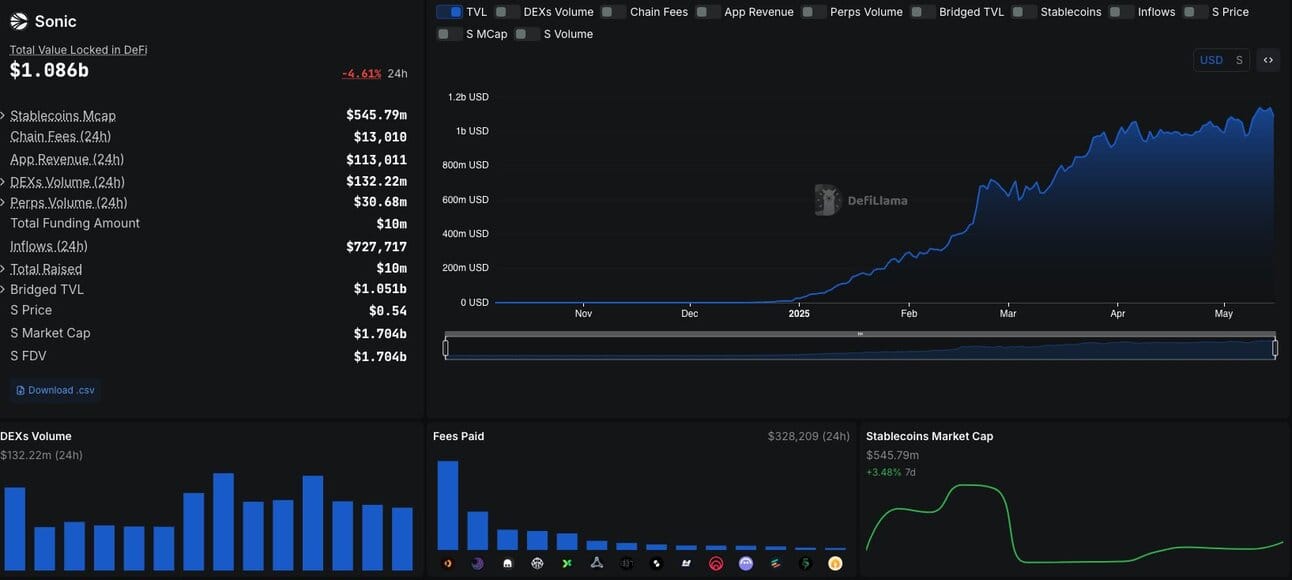Image resolution: width=1292 pixels, height=580 pixels.
Task: Enable the Inflows chart toggle
Action: [1122, 12]
